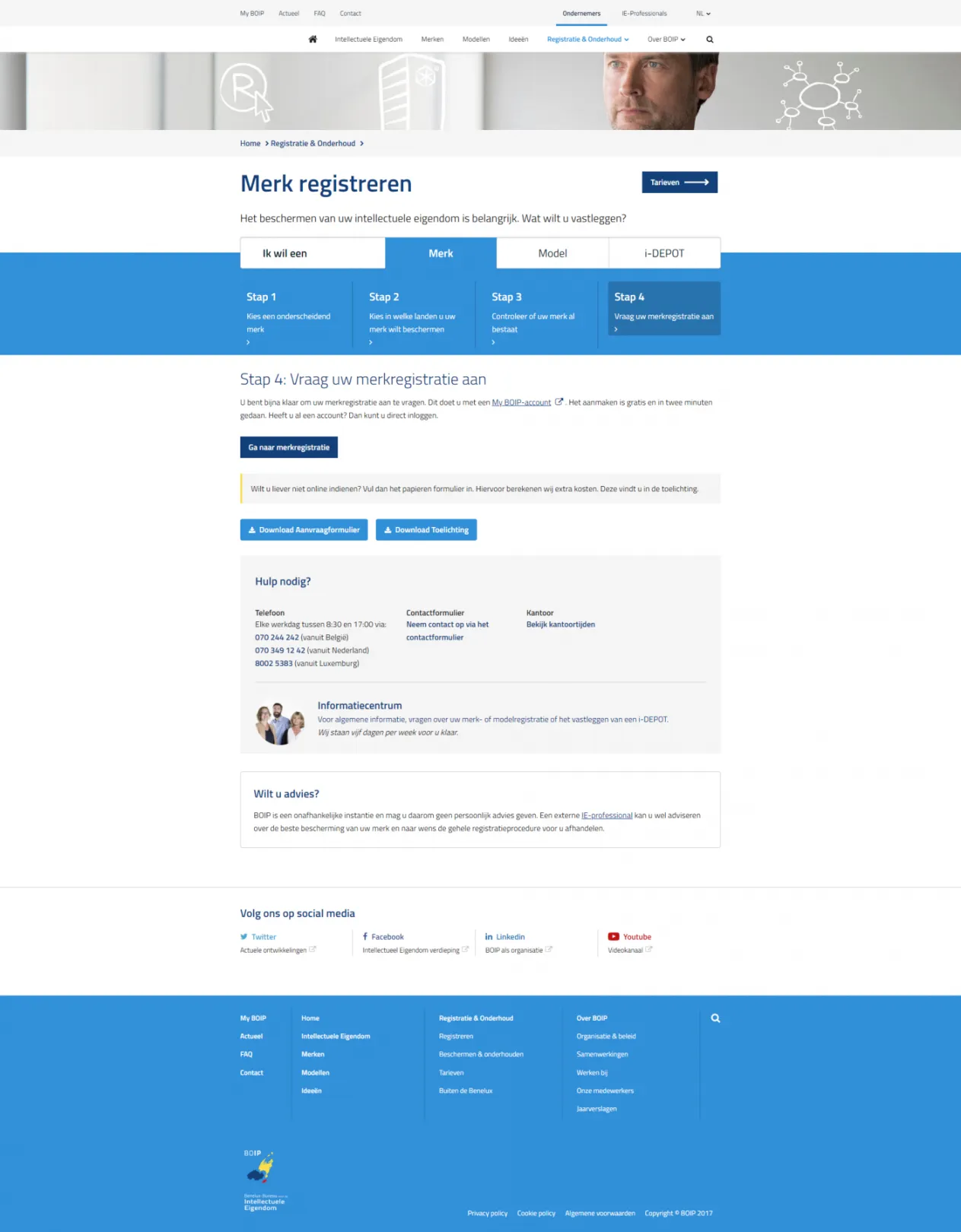The height and width of the screenshot is (1232, 961).
Task: Click the Luxemburg number 8002 5383
Action: click(x=274, y=663)
